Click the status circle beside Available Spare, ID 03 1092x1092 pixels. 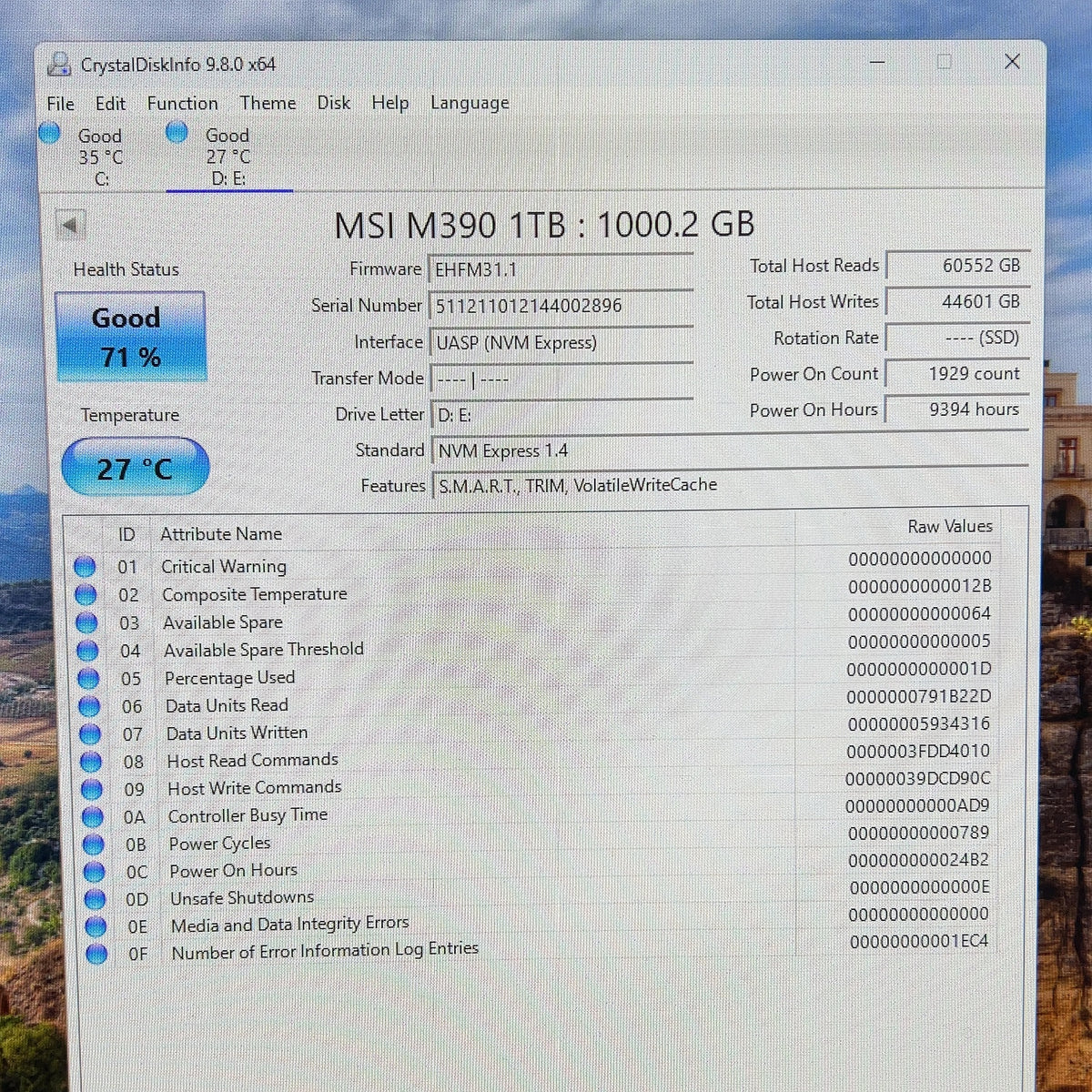[x=86, y=623]
